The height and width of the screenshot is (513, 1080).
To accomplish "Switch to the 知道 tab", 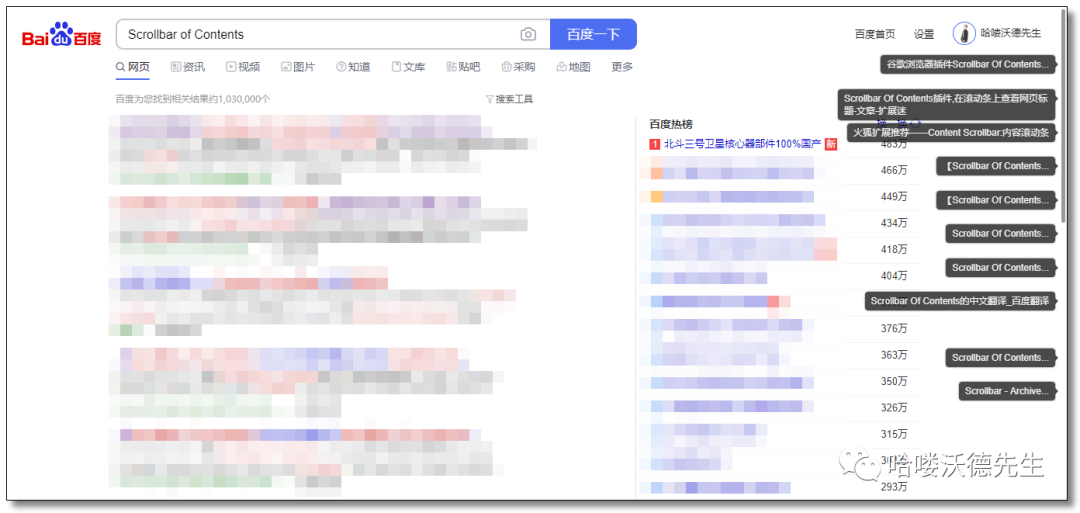I will tap(353, 67).
